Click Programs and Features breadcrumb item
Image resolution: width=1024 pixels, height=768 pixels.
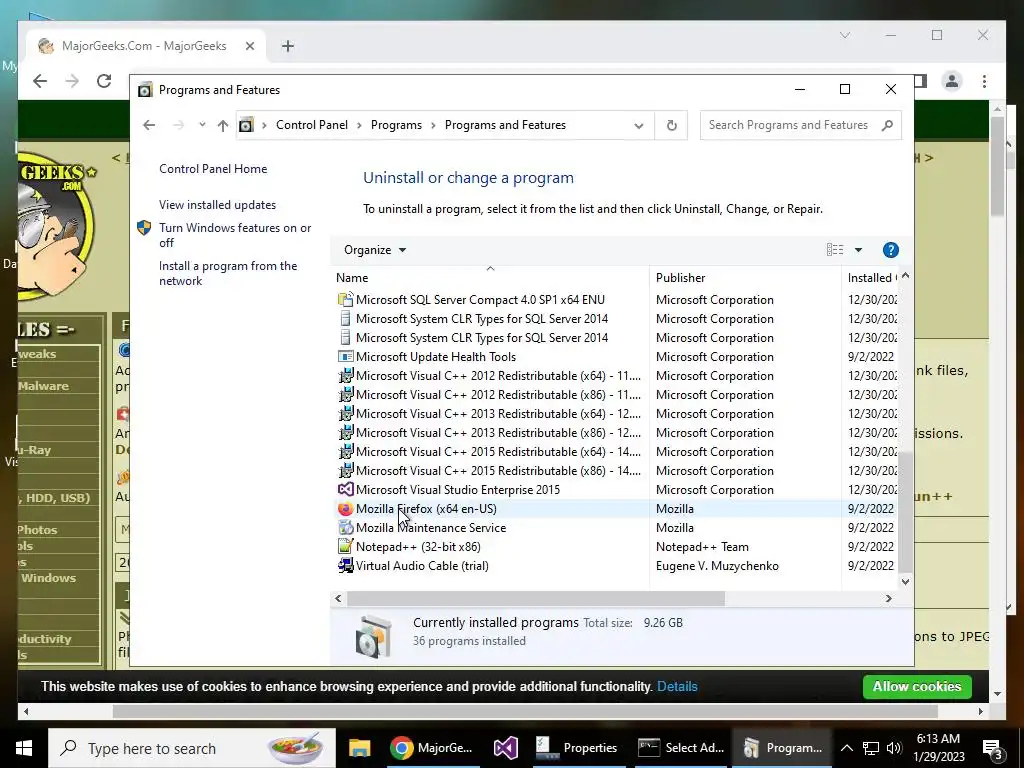tap(505, 125)
